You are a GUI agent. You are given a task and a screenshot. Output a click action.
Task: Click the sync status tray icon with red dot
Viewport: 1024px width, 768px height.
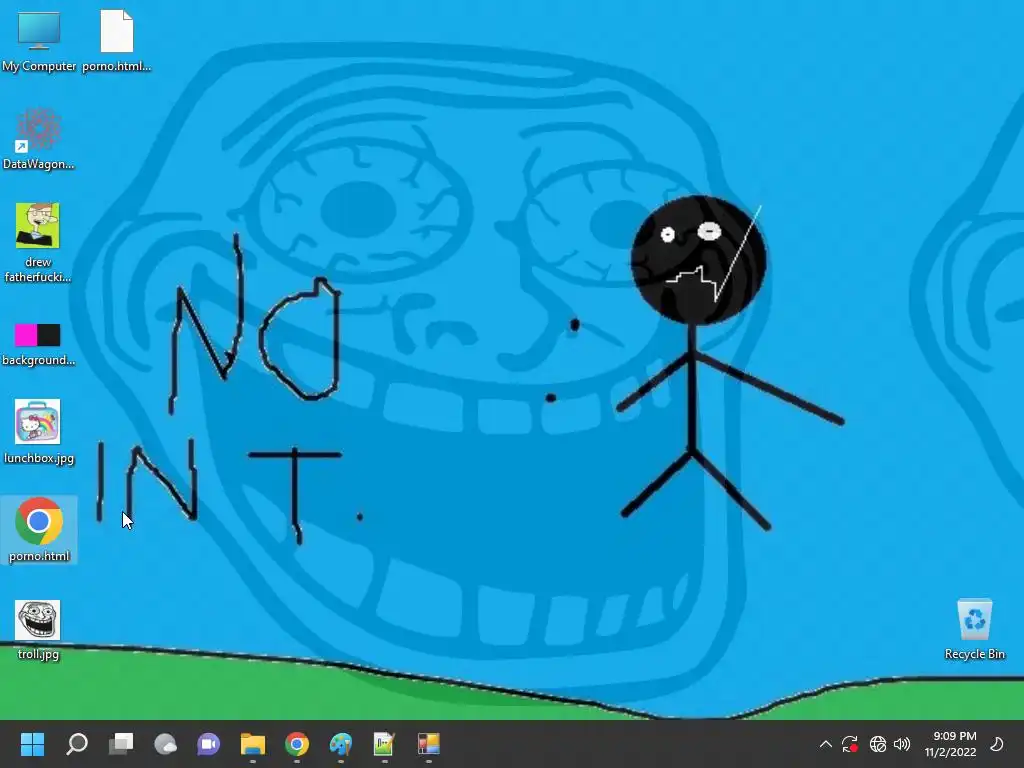(x=850, y=744)
